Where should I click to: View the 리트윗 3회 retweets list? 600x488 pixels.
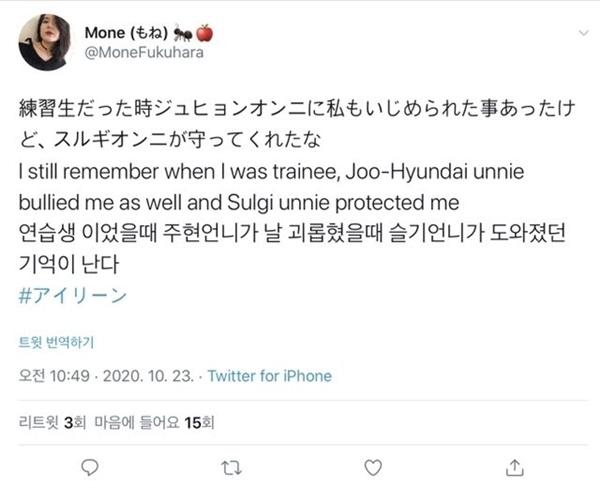[48, 422]
